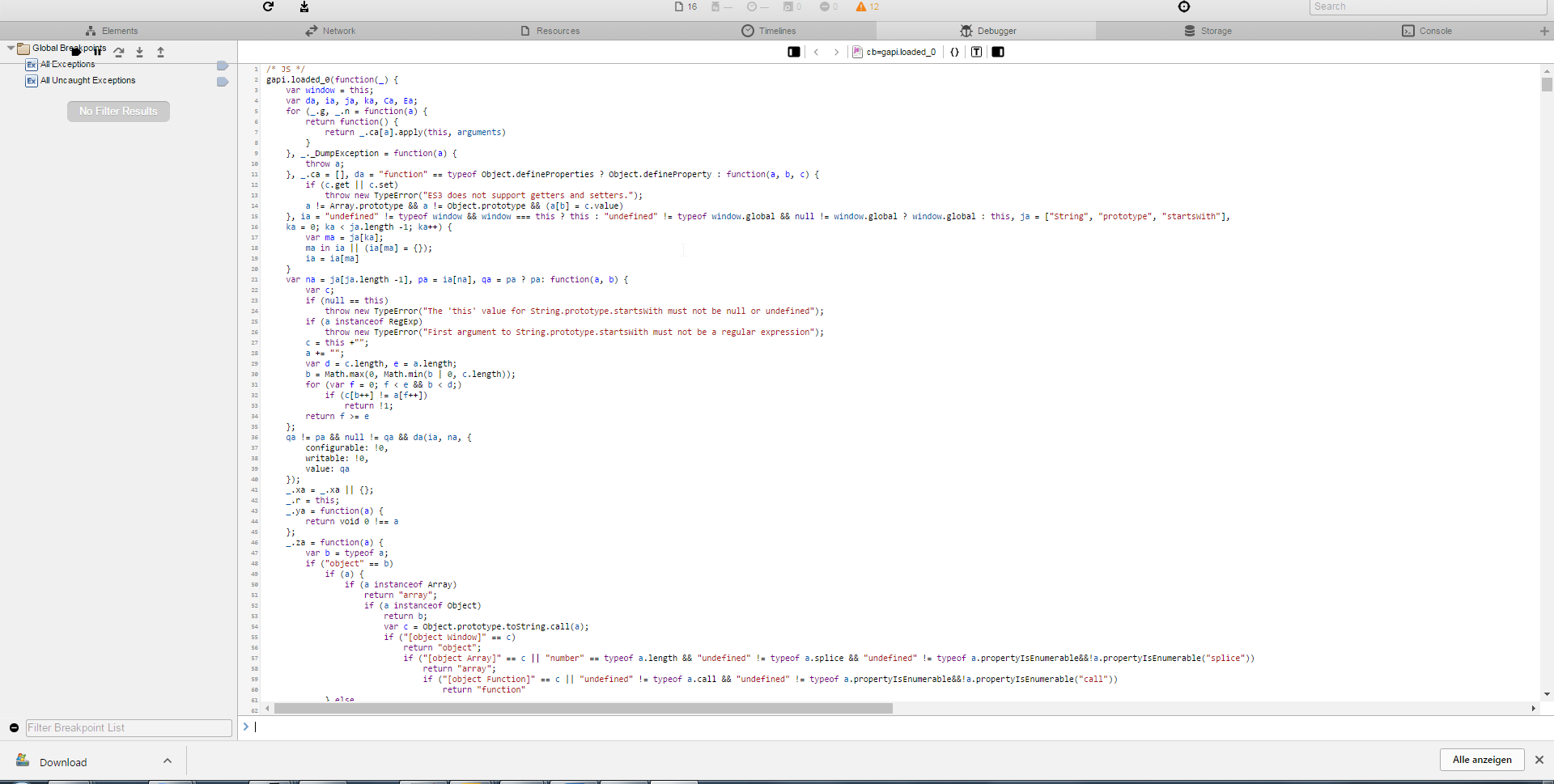Expand the Download item chevron menu
The image size is (1554, 784).
point(168,761)
